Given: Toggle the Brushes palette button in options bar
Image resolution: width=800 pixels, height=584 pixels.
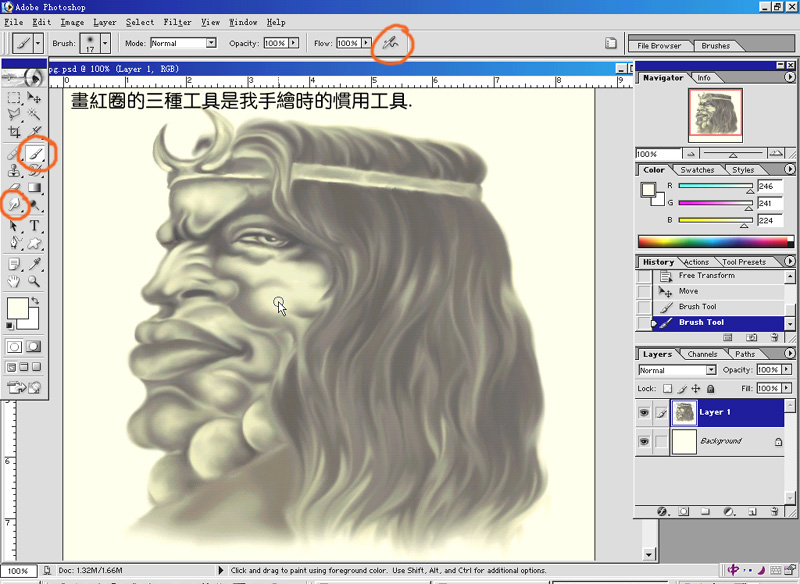Looking at the screenshot, I should [x=611, y=43].
